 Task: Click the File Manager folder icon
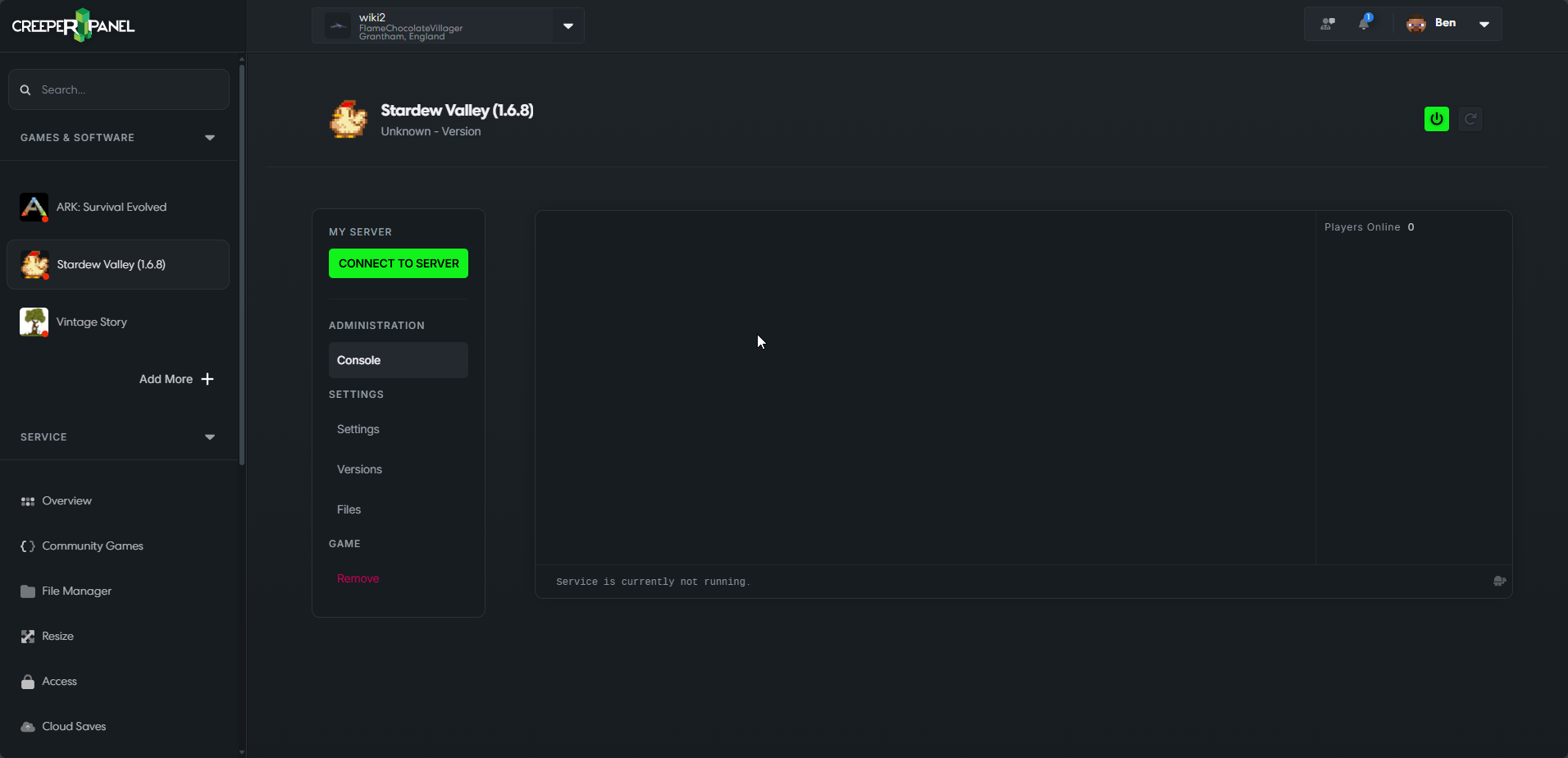pyautogui.click(x=28, y=591)
